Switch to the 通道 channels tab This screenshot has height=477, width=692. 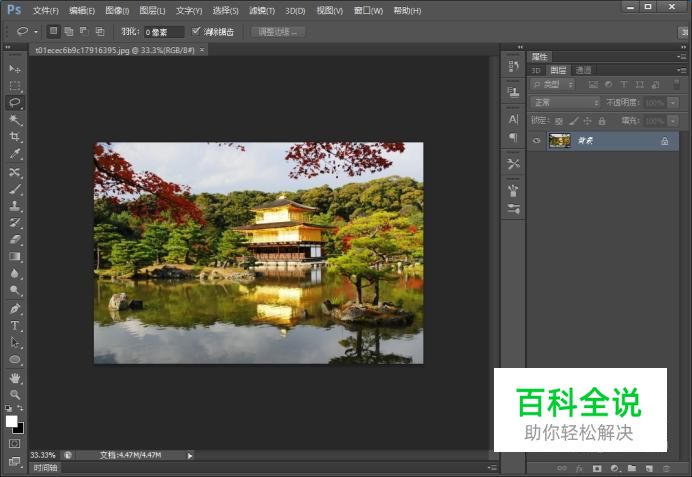(x=583, y=70)
